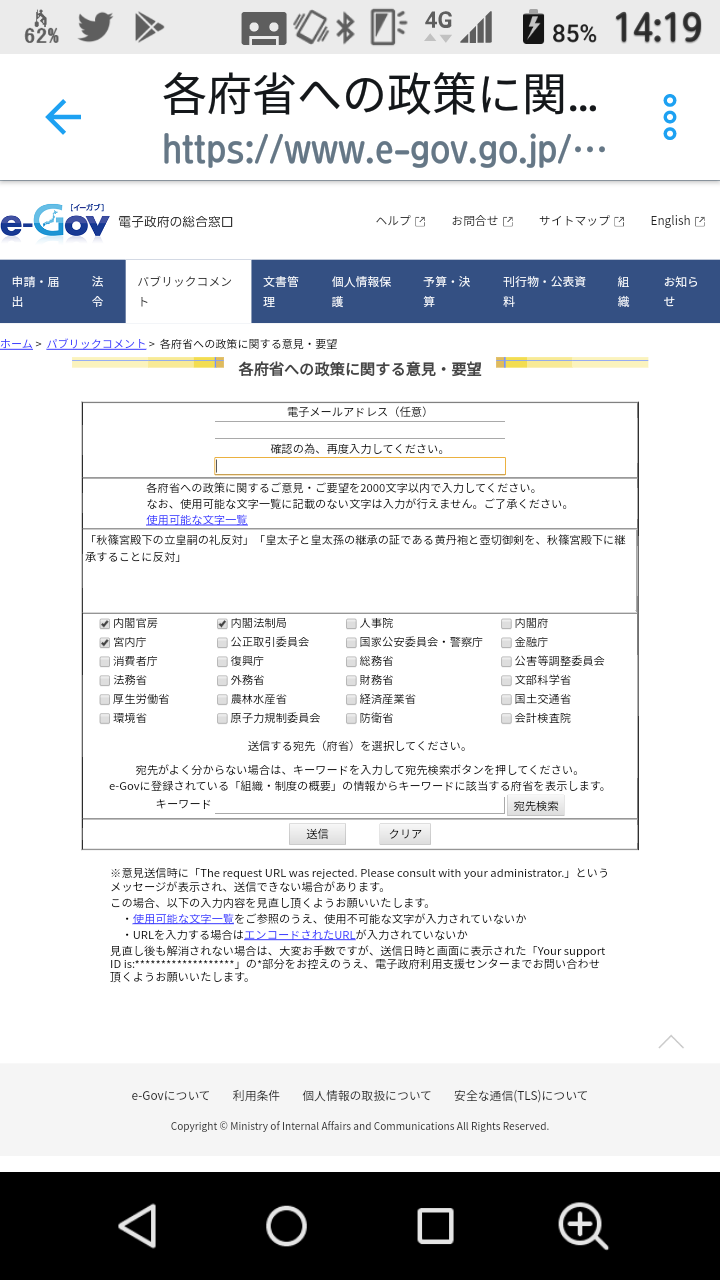The image size is (720, 1280).
Task: Uncheck the 内閣法制局 checkbox
Action: [222, 623]
